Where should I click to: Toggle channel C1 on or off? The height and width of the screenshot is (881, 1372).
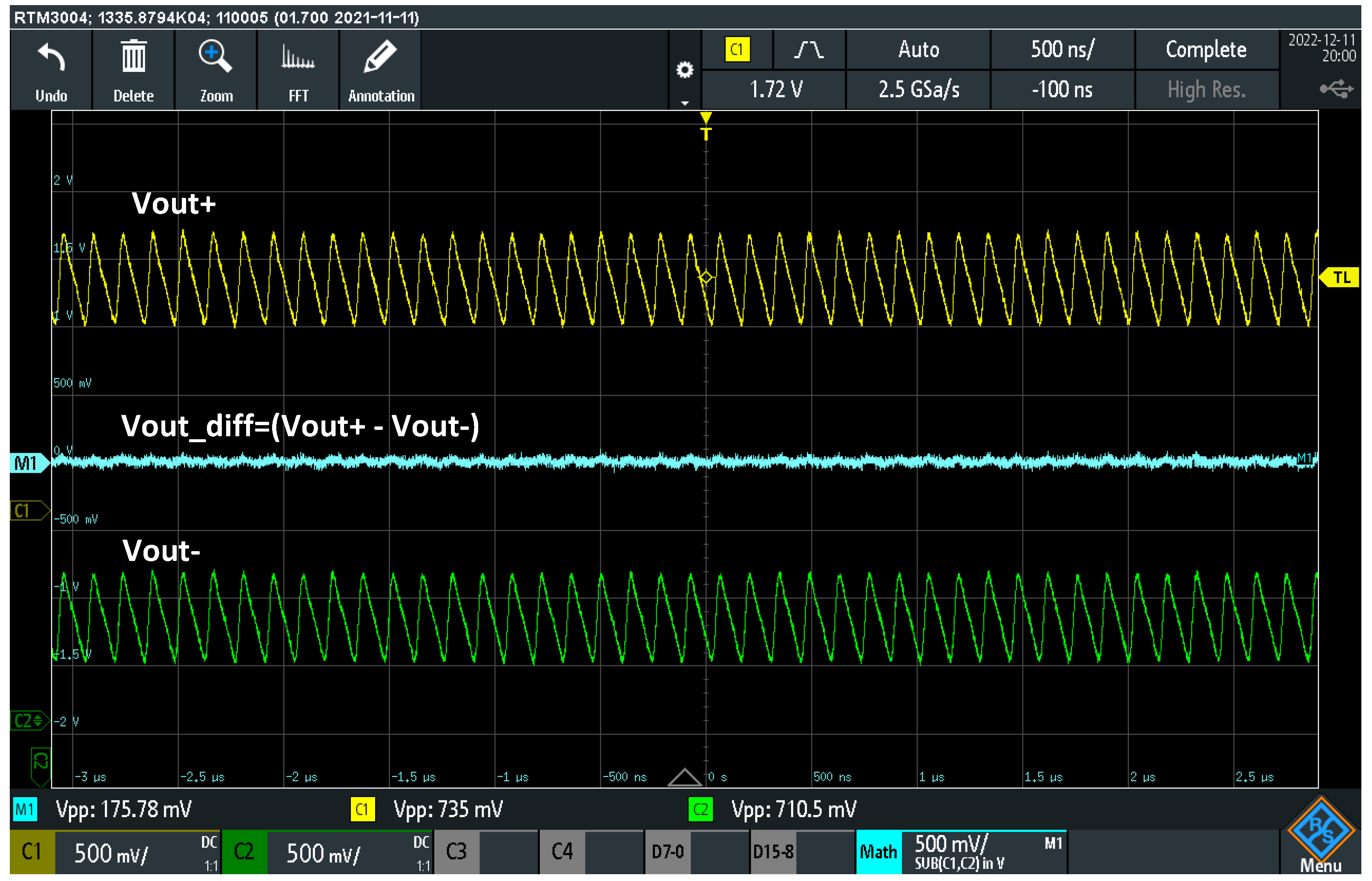pyautogui.click(x=32, y=852)
